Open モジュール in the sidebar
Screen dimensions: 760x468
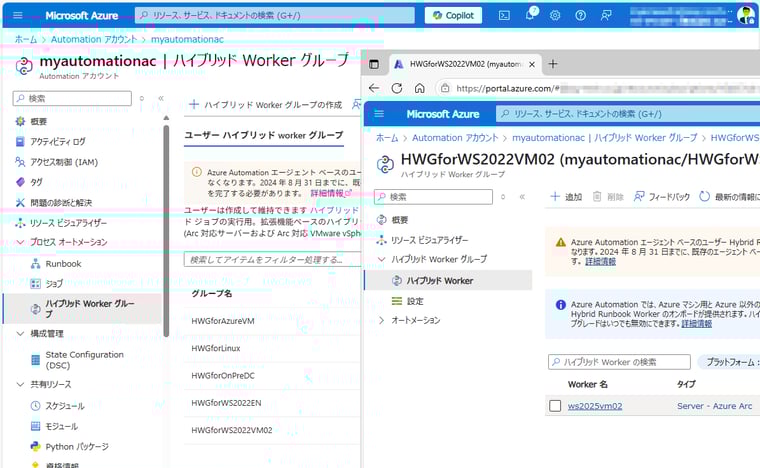point(61,426)
